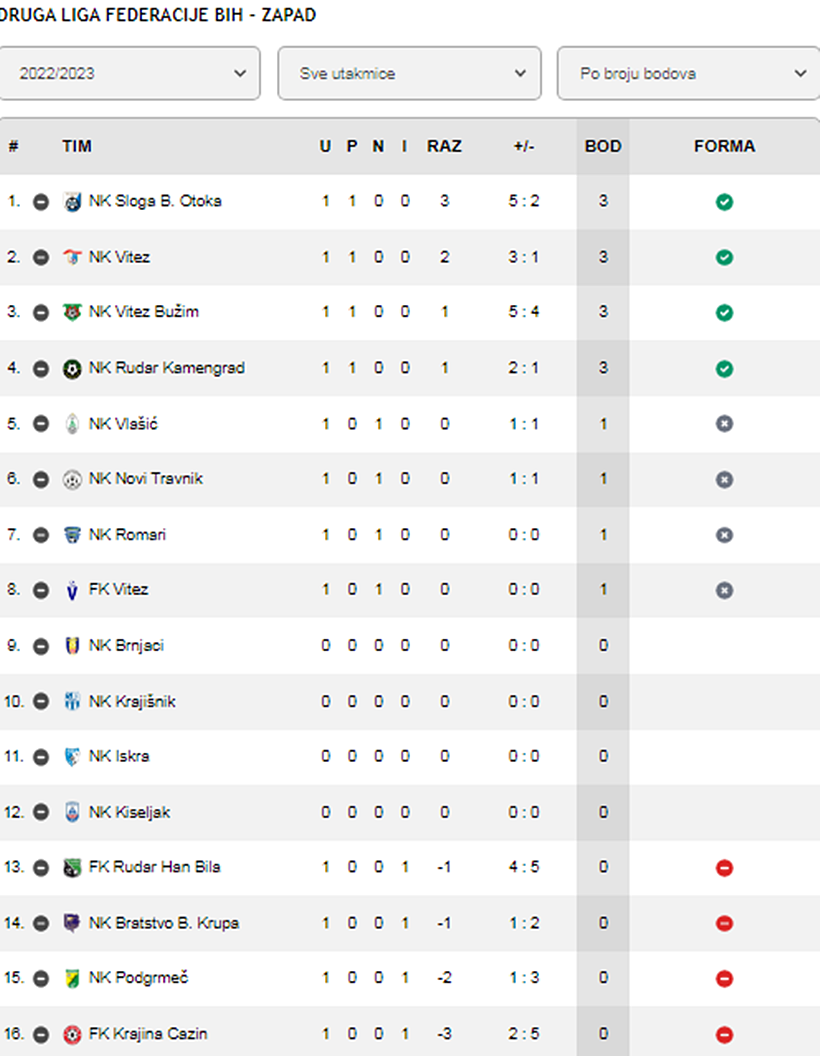The image size is (820, 1056).
Task: Click the RAZ goal difference column header
Action: click(444, 146)
